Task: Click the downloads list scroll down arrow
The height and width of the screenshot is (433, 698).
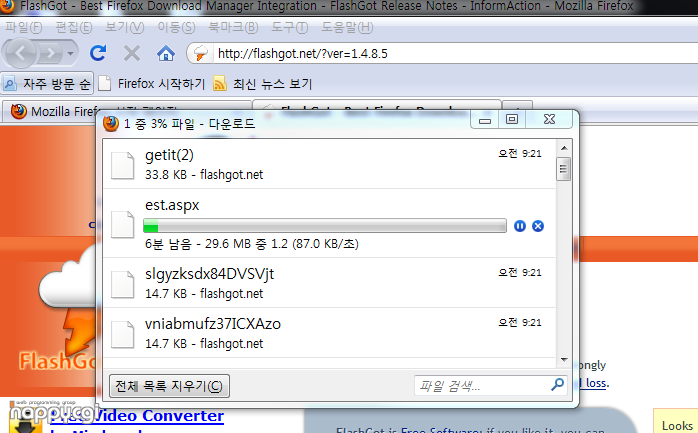Action: pyautogui.click(x=564, y=359)
